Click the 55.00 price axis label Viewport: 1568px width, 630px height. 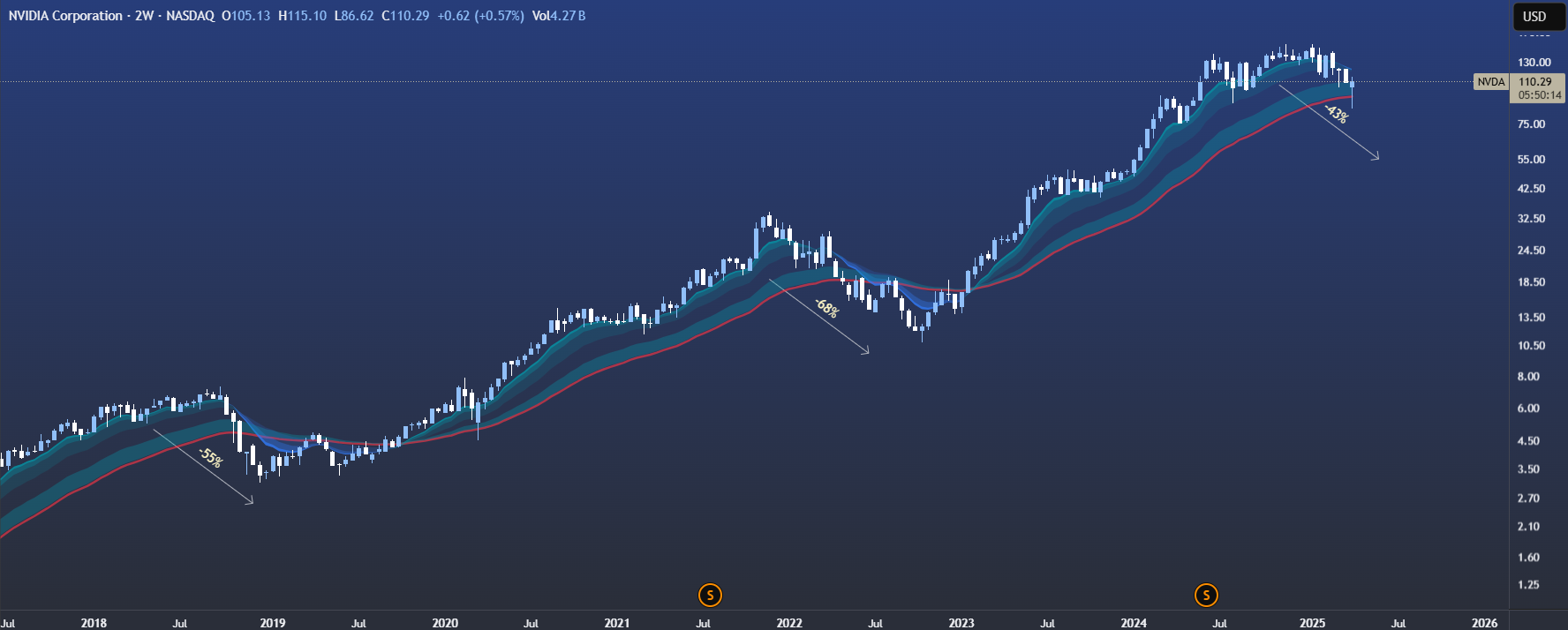point(1532,160)
